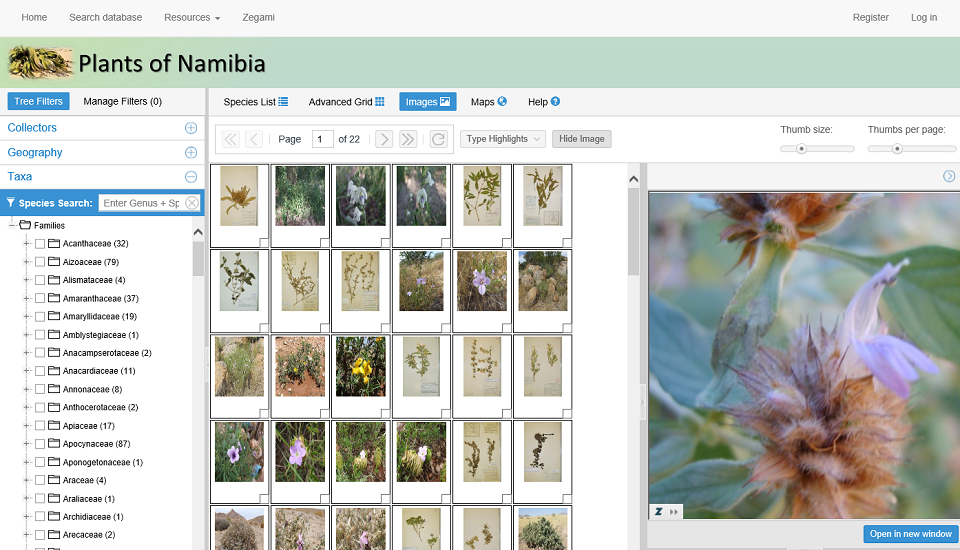Open the Manage Filters (0) tab
The width and height of the screenshot is (960, 550).
122,101
